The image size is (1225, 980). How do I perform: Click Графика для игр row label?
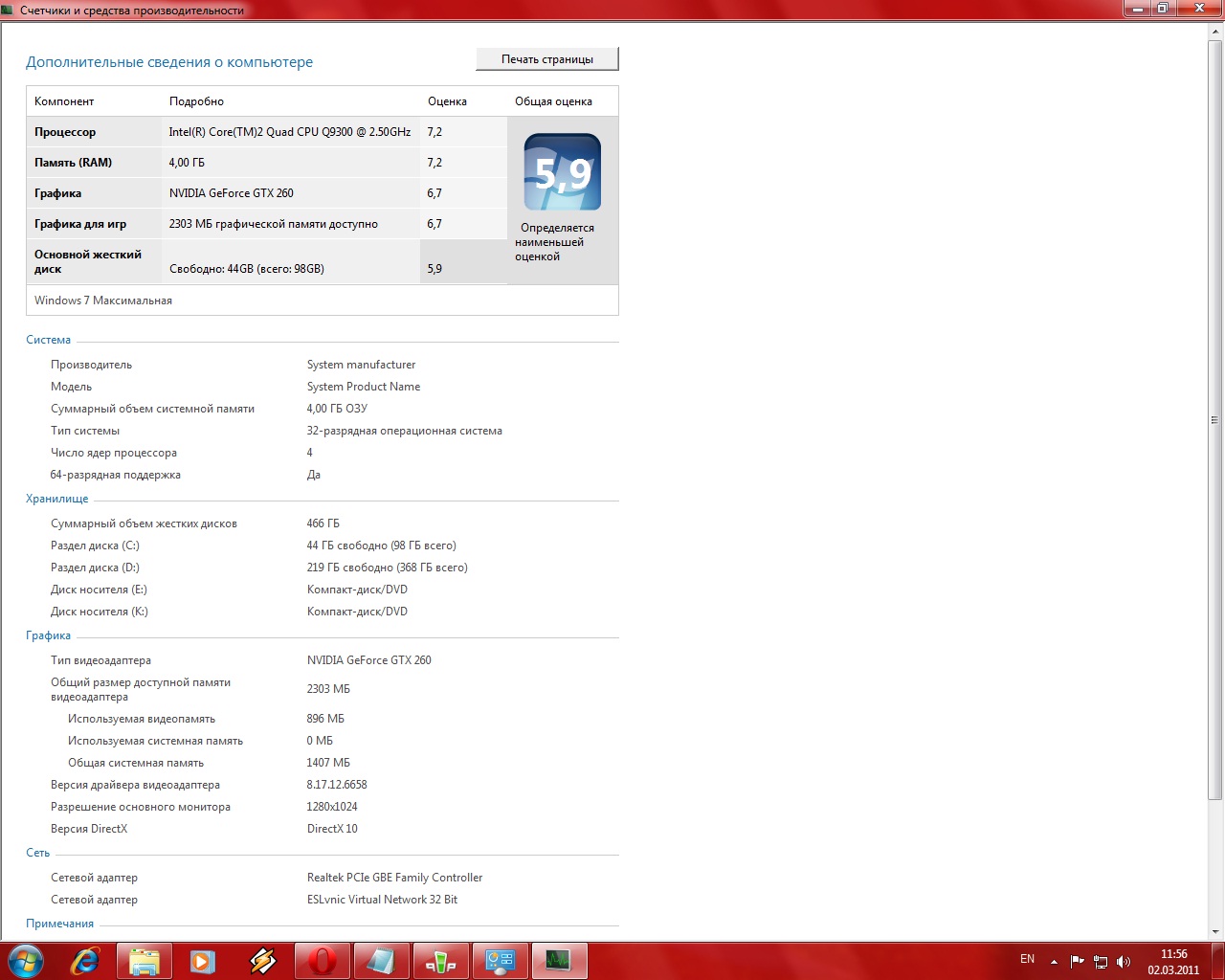point(80,224)
